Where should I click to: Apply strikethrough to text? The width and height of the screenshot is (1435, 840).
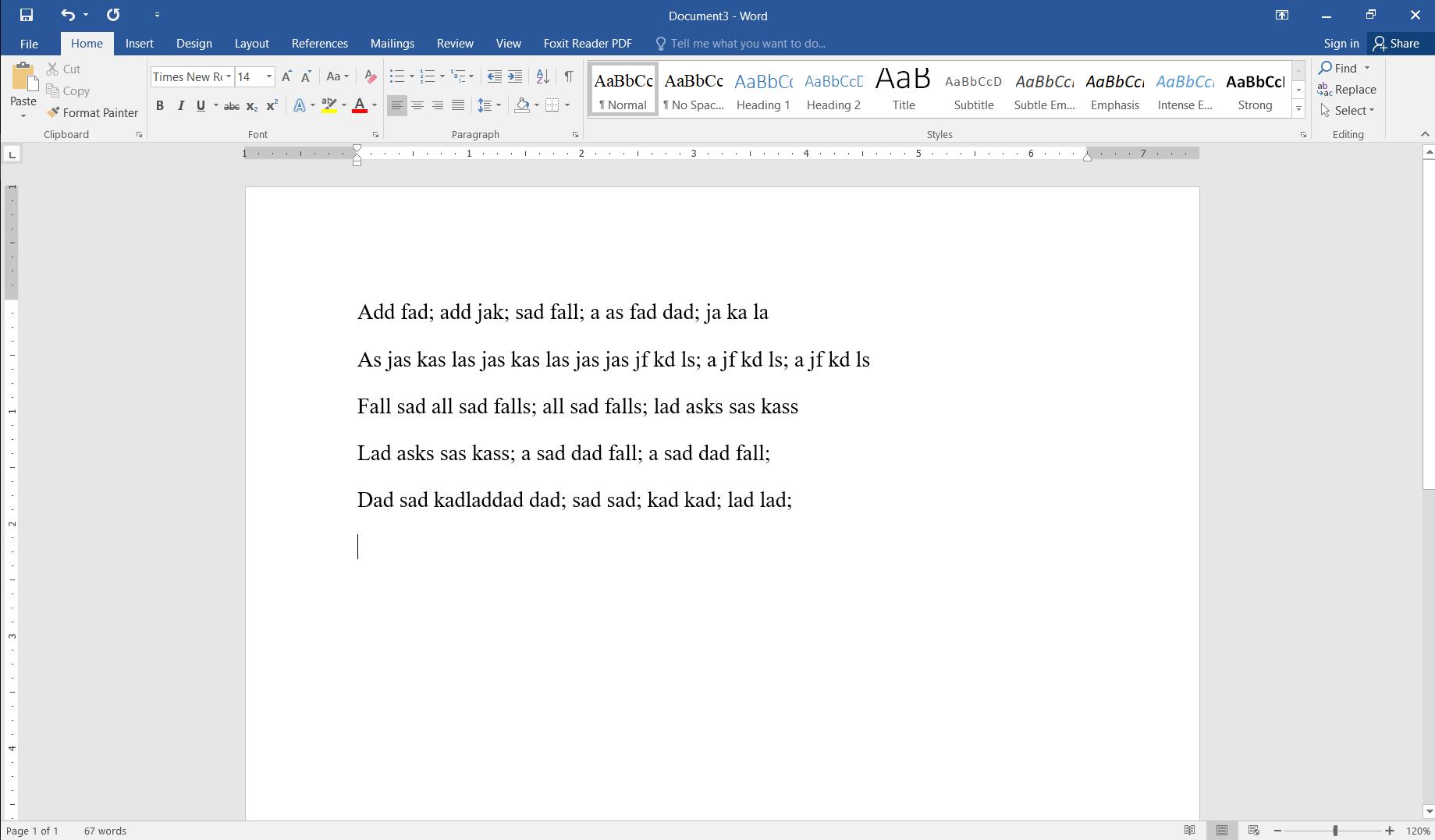tap(231, 105)
